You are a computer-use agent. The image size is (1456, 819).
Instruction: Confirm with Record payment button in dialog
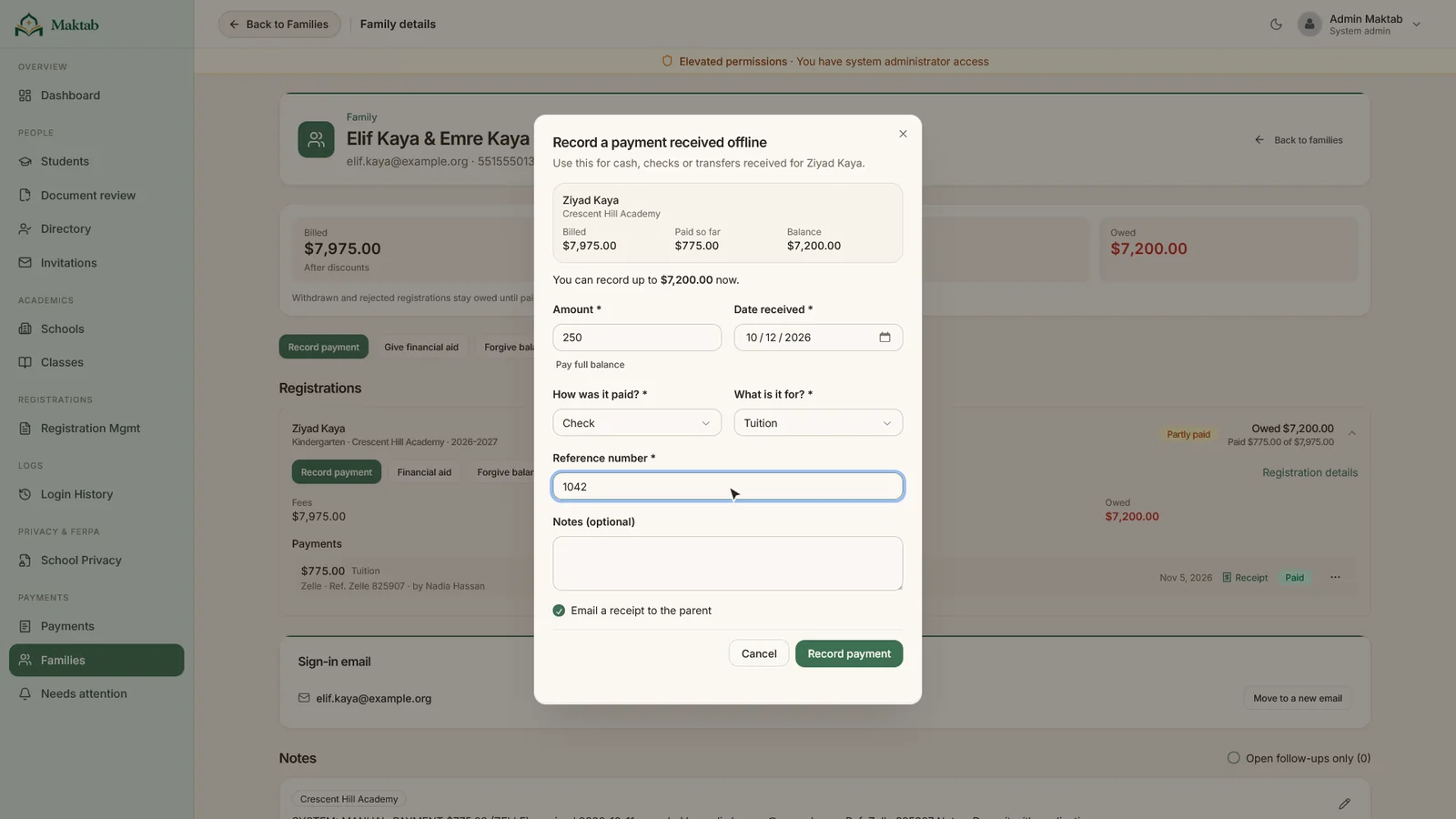849,653
